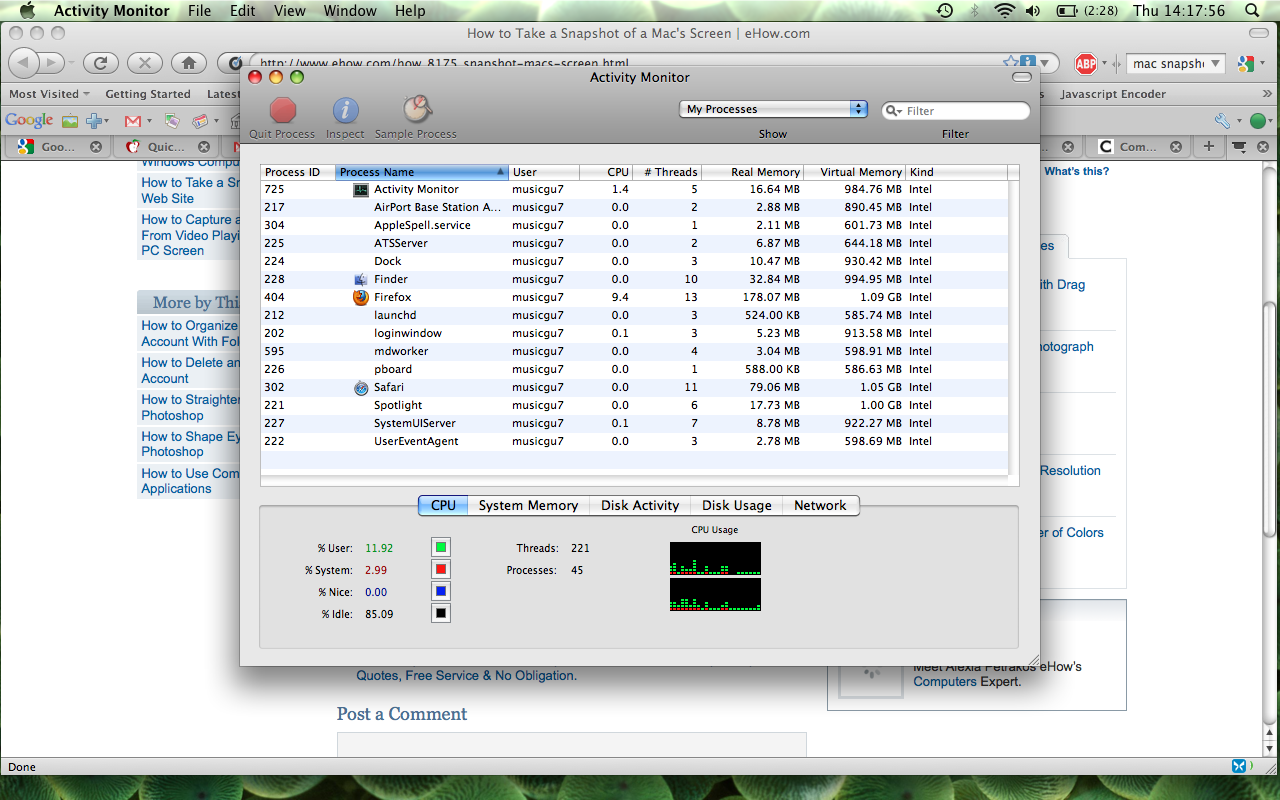Click the bookmark star in the URL bar
Screen dimensions: 1280x800
click(x=1011, y=63)
